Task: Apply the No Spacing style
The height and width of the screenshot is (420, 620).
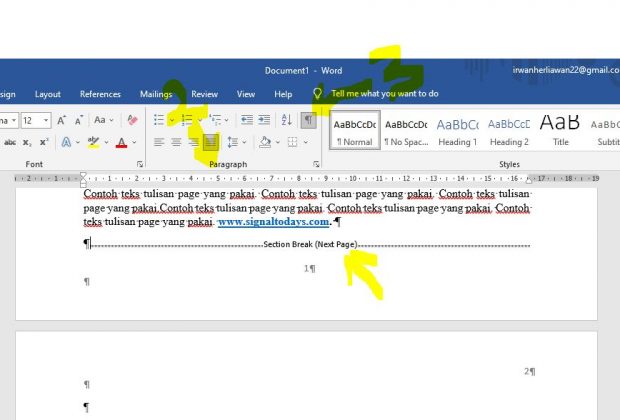Action: pyautogui.click(x=406, y=131)
